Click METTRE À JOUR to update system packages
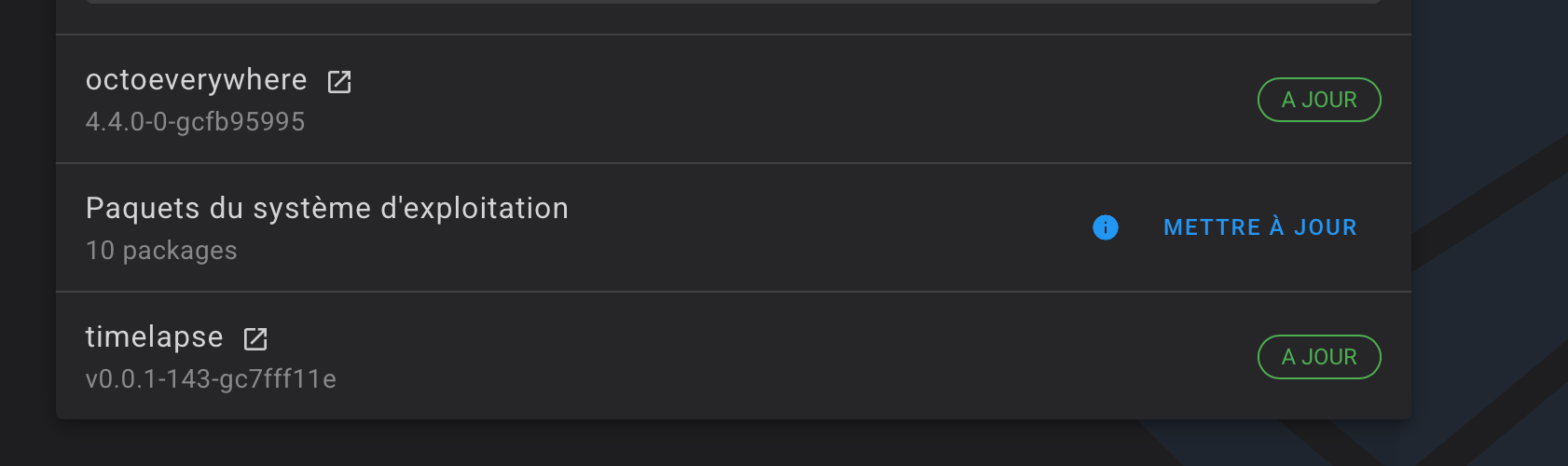This screenshot has height=466, width=1568. point(1260,227)
